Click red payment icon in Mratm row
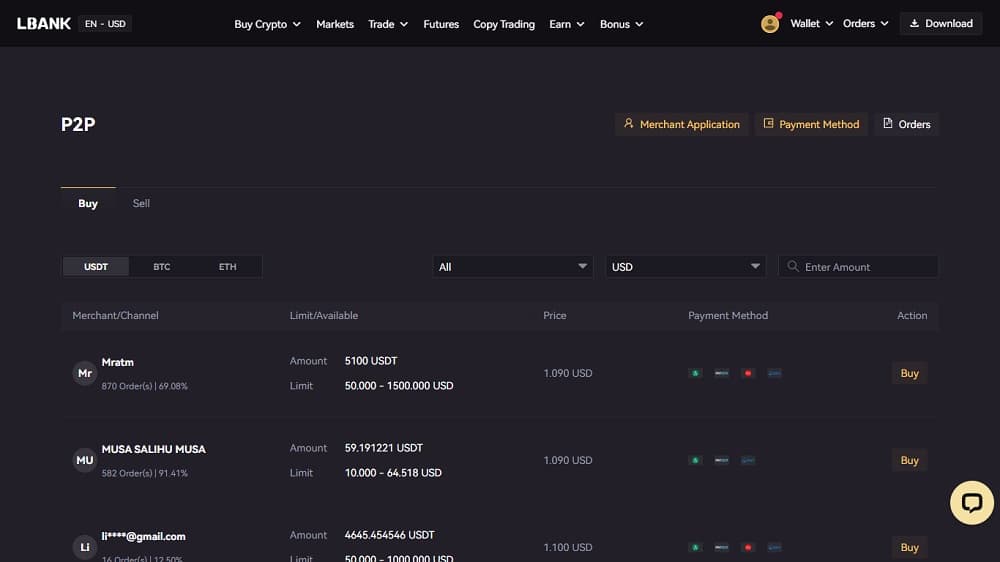Viewport: 1000px width, 562px height. tap(748, 373)
